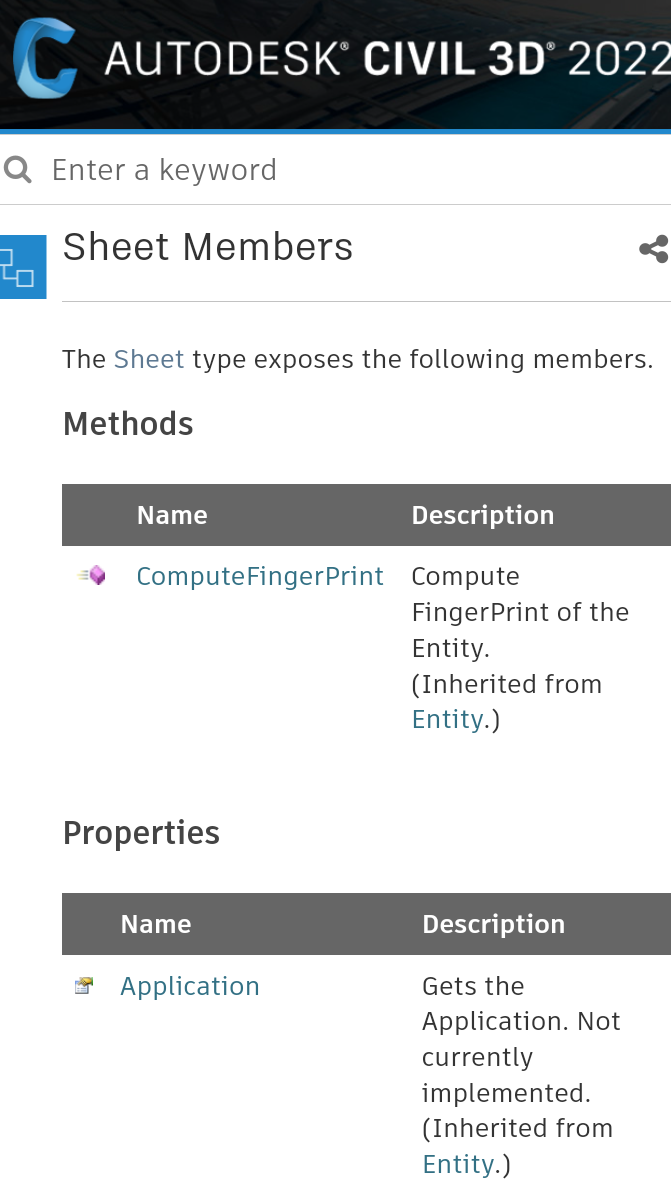This screenshot has height=1186, width=671.
Task: Open the Application property page
Action: 189,986
